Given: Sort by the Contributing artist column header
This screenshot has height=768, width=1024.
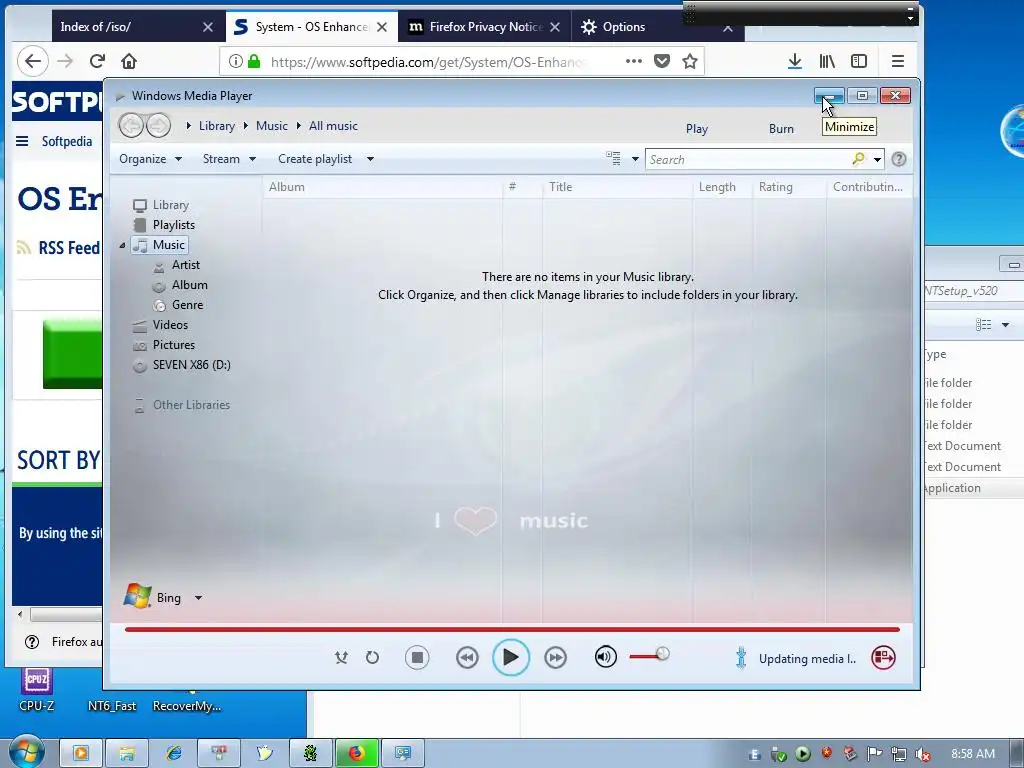Looking at the screenshot, I should click(x=869, y=187).
